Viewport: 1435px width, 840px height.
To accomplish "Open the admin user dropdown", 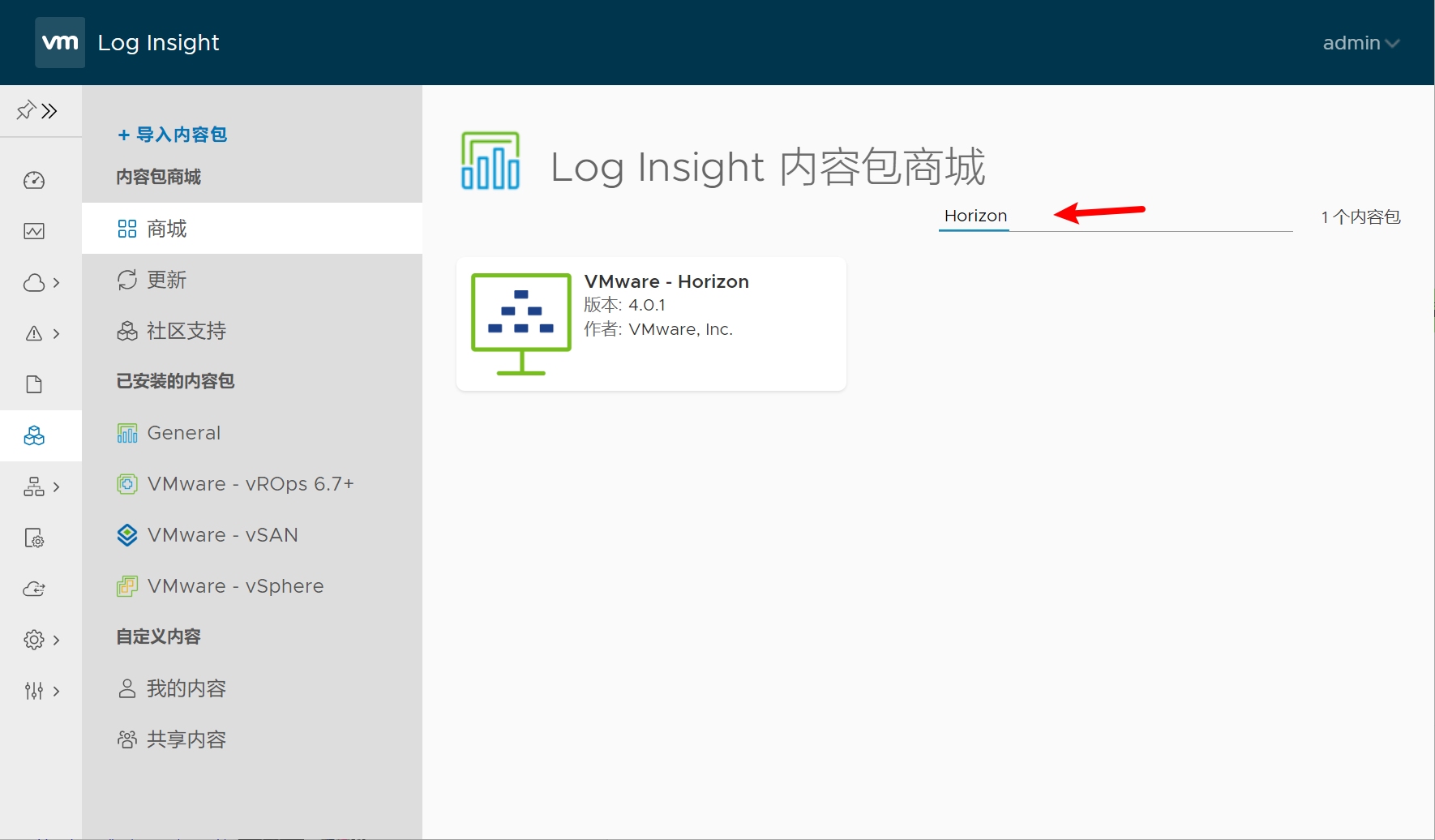I will (1360, 43).
